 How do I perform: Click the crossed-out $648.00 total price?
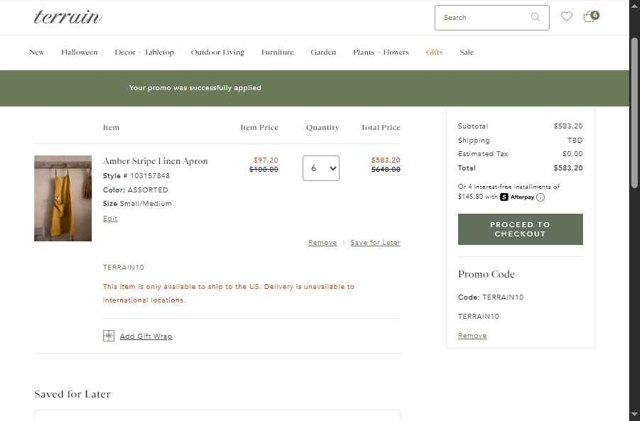coord(386,169)
